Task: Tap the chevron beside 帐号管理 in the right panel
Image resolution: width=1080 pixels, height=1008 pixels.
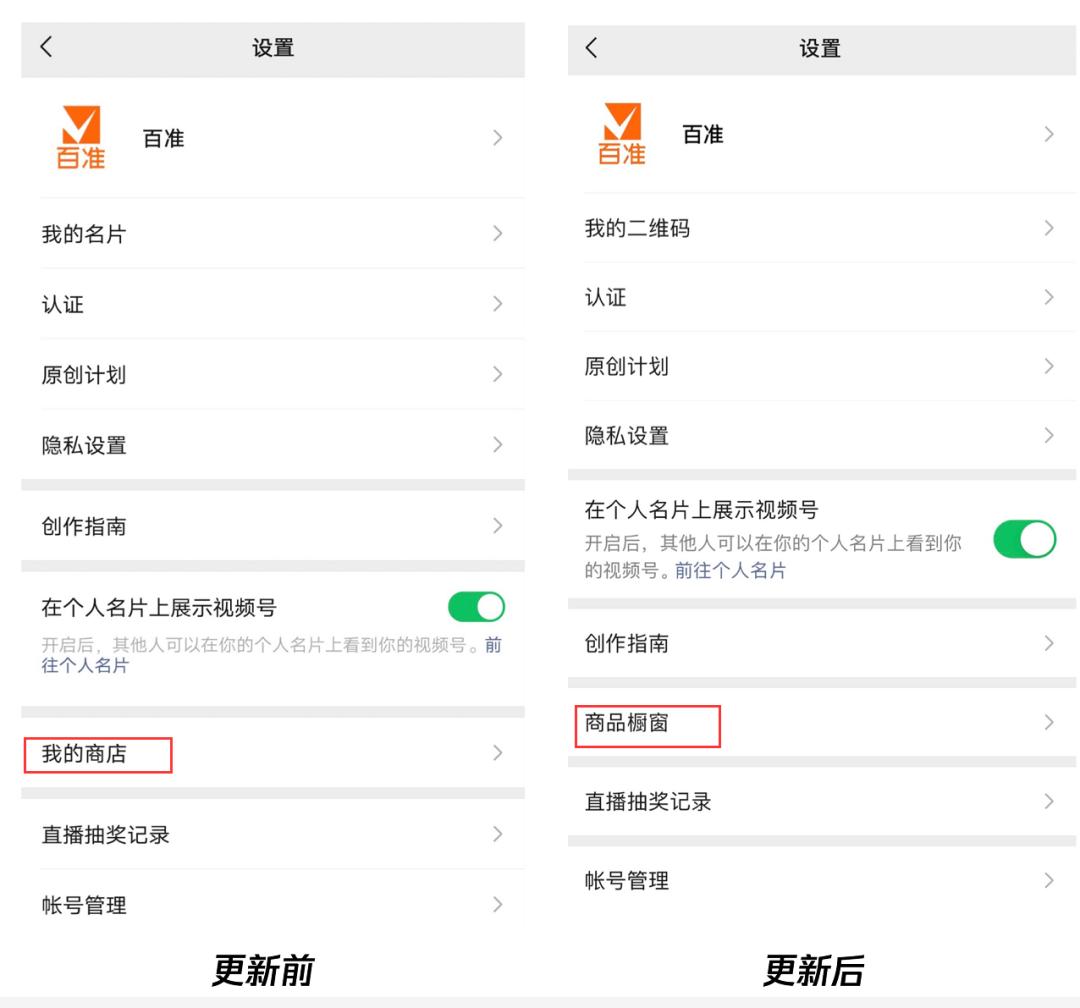Action: point(1048,881)
